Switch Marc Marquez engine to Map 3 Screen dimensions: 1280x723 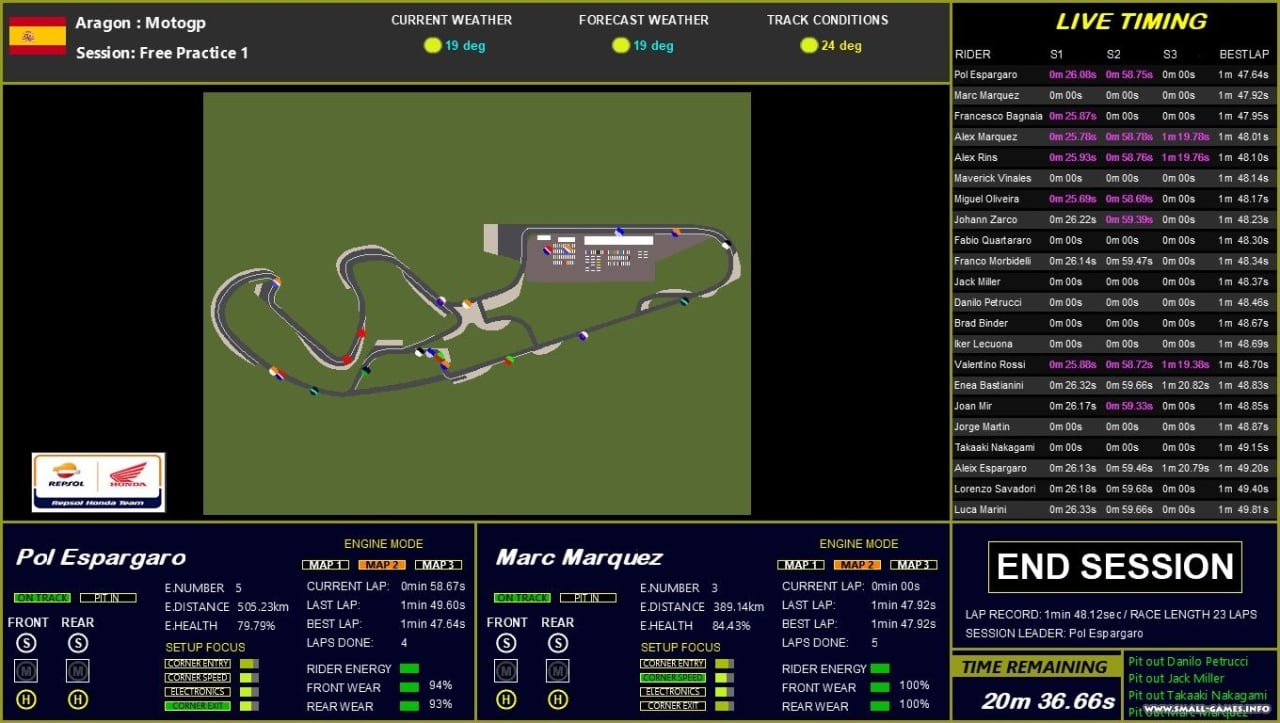913,565
